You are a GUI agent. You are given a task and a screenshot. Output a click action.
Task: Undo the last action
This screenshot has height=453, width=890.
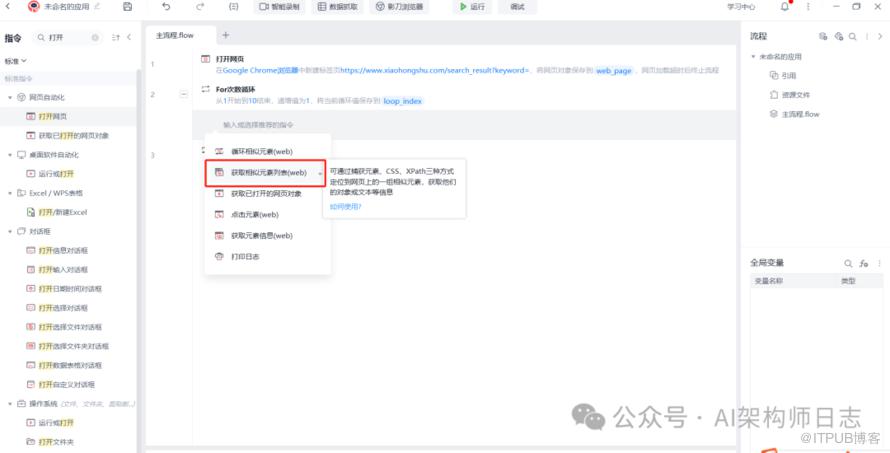tap(166, 6)
